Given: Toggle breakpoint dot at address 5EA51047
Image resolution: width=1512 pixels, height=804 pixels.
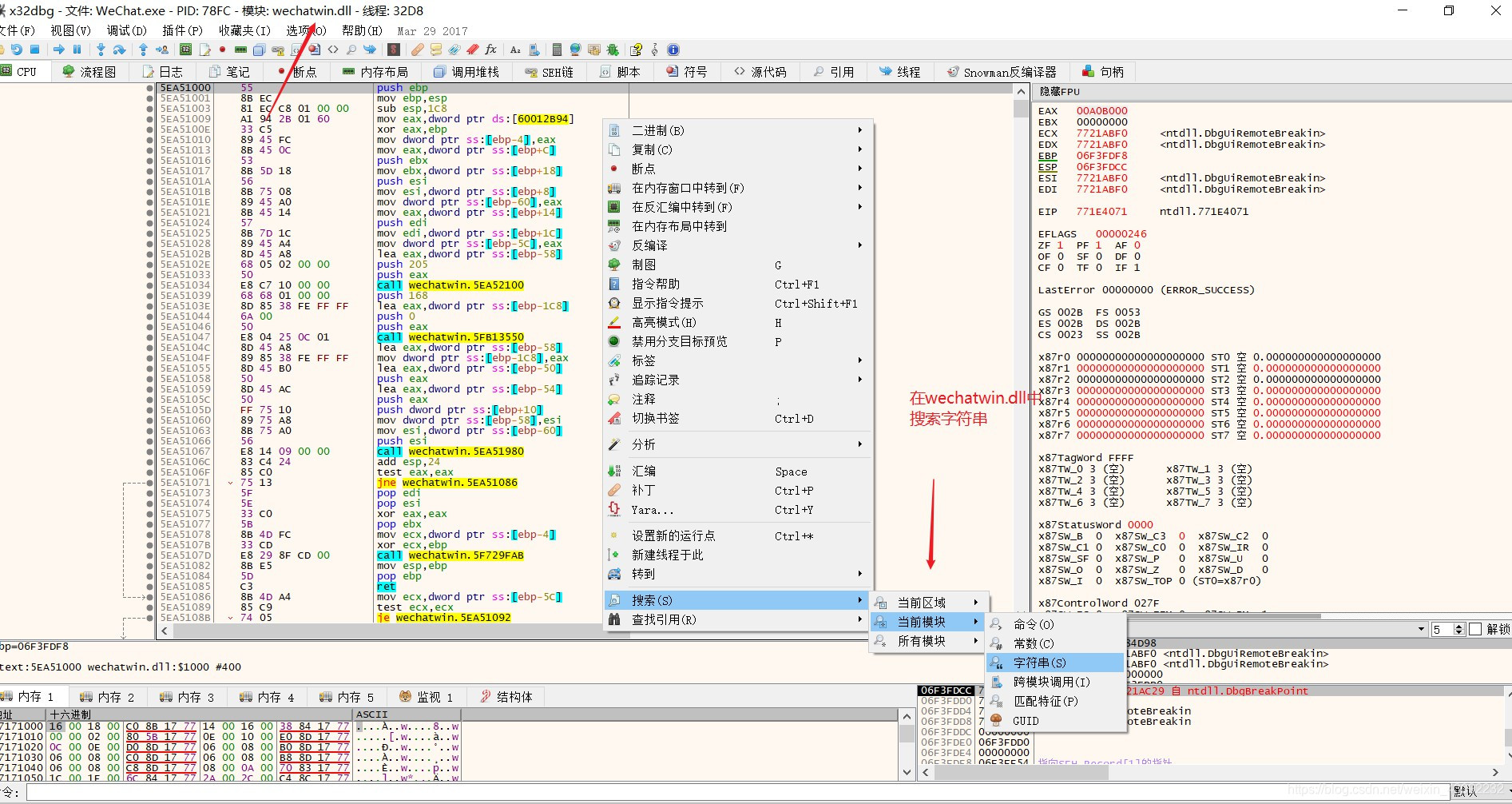Looking at the screenshot, I should pyautogui.click(x=149, y=337).
